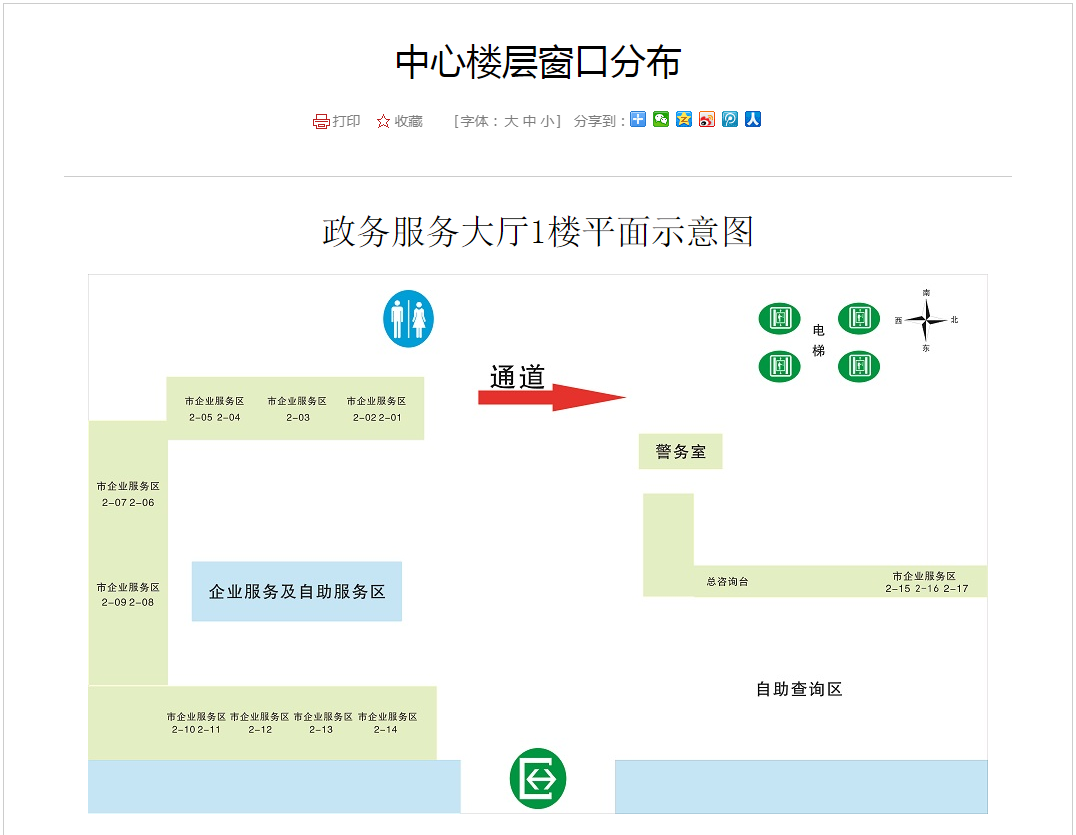Click the blue 企业服务及自助服务区 box
Screen dimensions: 1076x835
click(297, 591)
